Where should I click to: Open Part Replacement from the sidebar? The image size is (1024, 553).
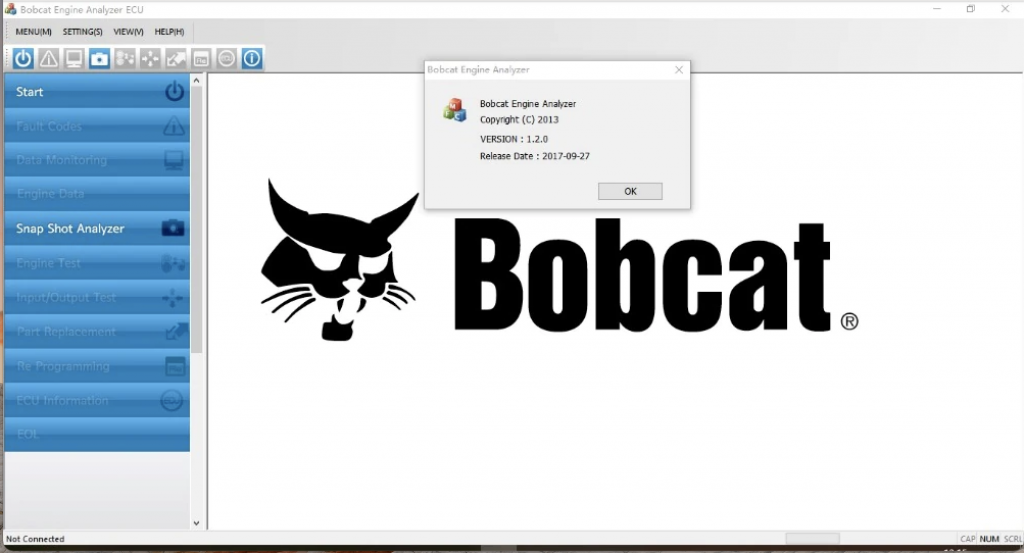pyautogui.click(x=97, y=332)
